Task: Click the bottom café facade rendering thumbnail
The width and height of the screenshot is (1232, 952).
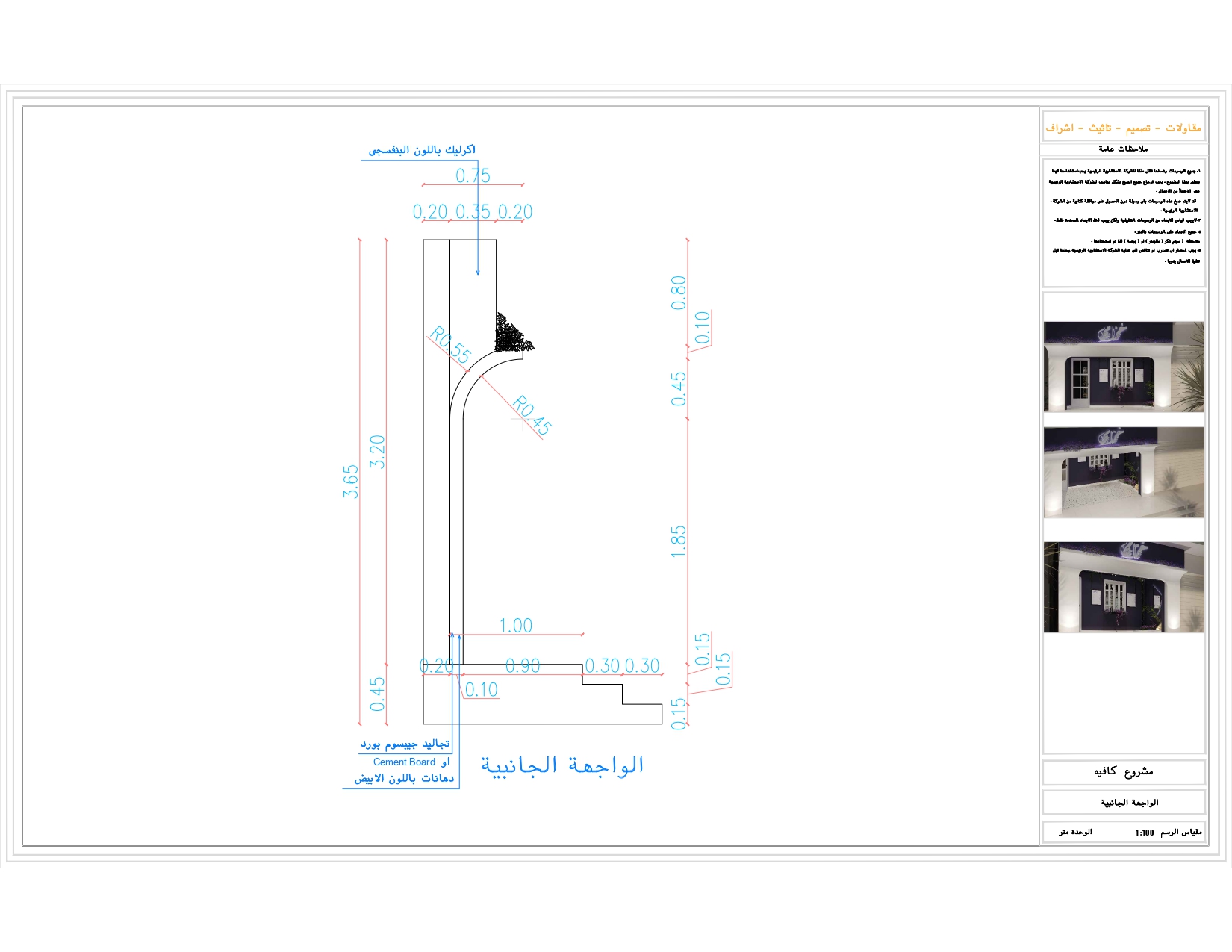Action: point(1124,588)
